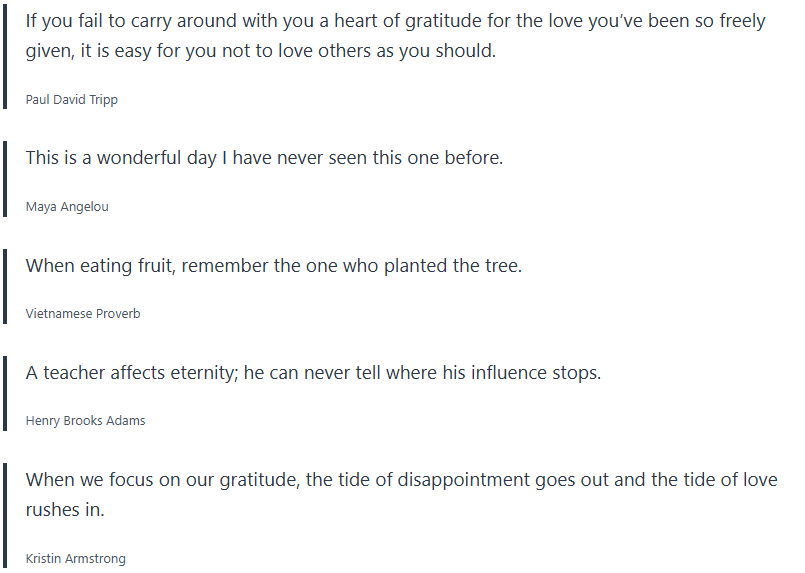
Task: Click the Kristin Armstrong author name
Action: click(76, 559)
